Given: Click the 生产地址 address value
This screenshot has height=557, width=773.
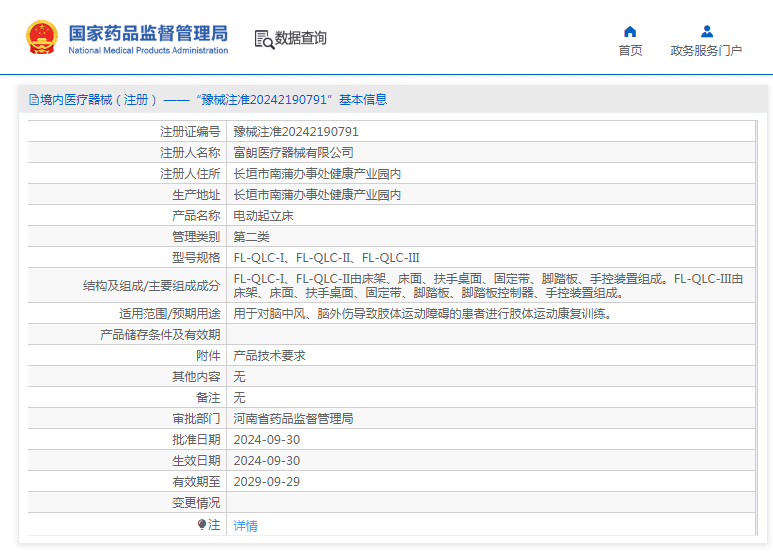Looking at the screenshot, I should (x=317, y=195).
